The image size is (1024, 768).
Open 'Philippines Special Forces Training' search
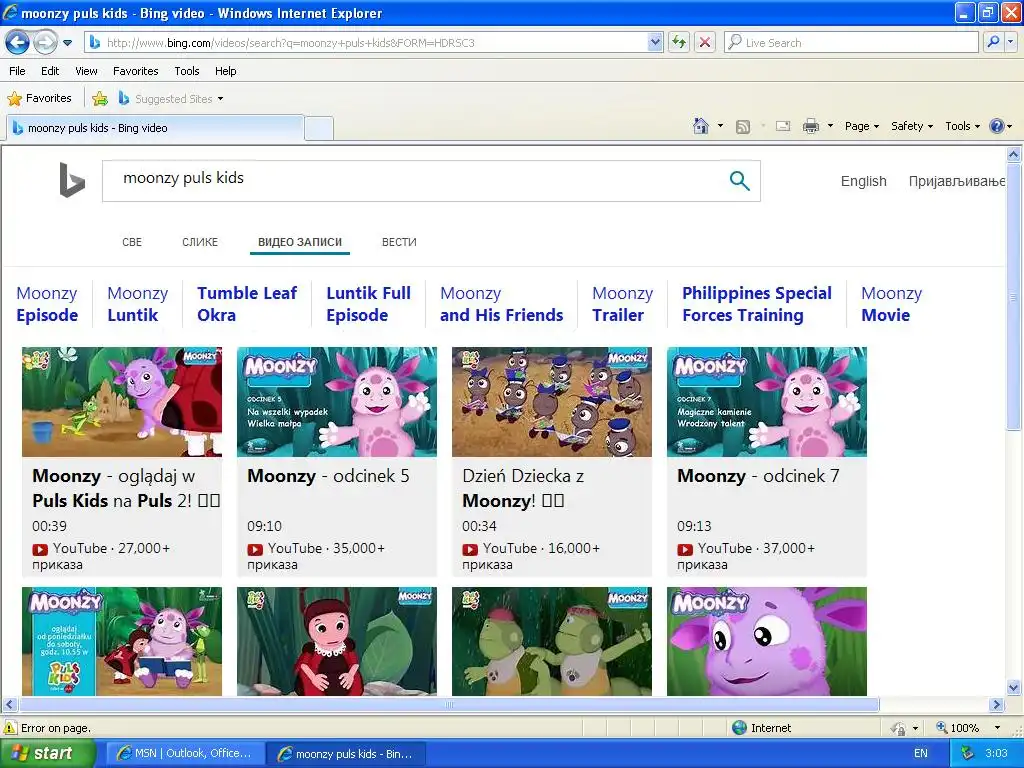click(x=756, y=304)
